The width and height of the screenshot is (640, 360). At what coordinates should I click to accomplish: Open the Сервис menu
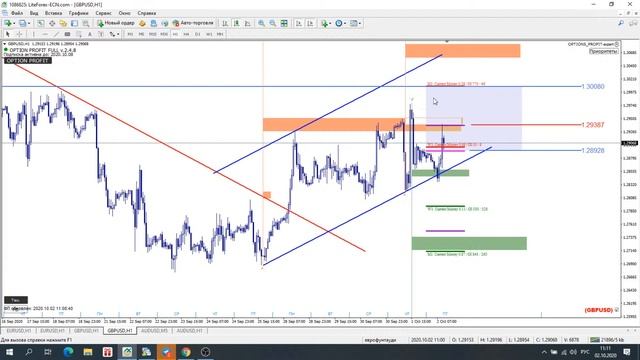point(103,13)
